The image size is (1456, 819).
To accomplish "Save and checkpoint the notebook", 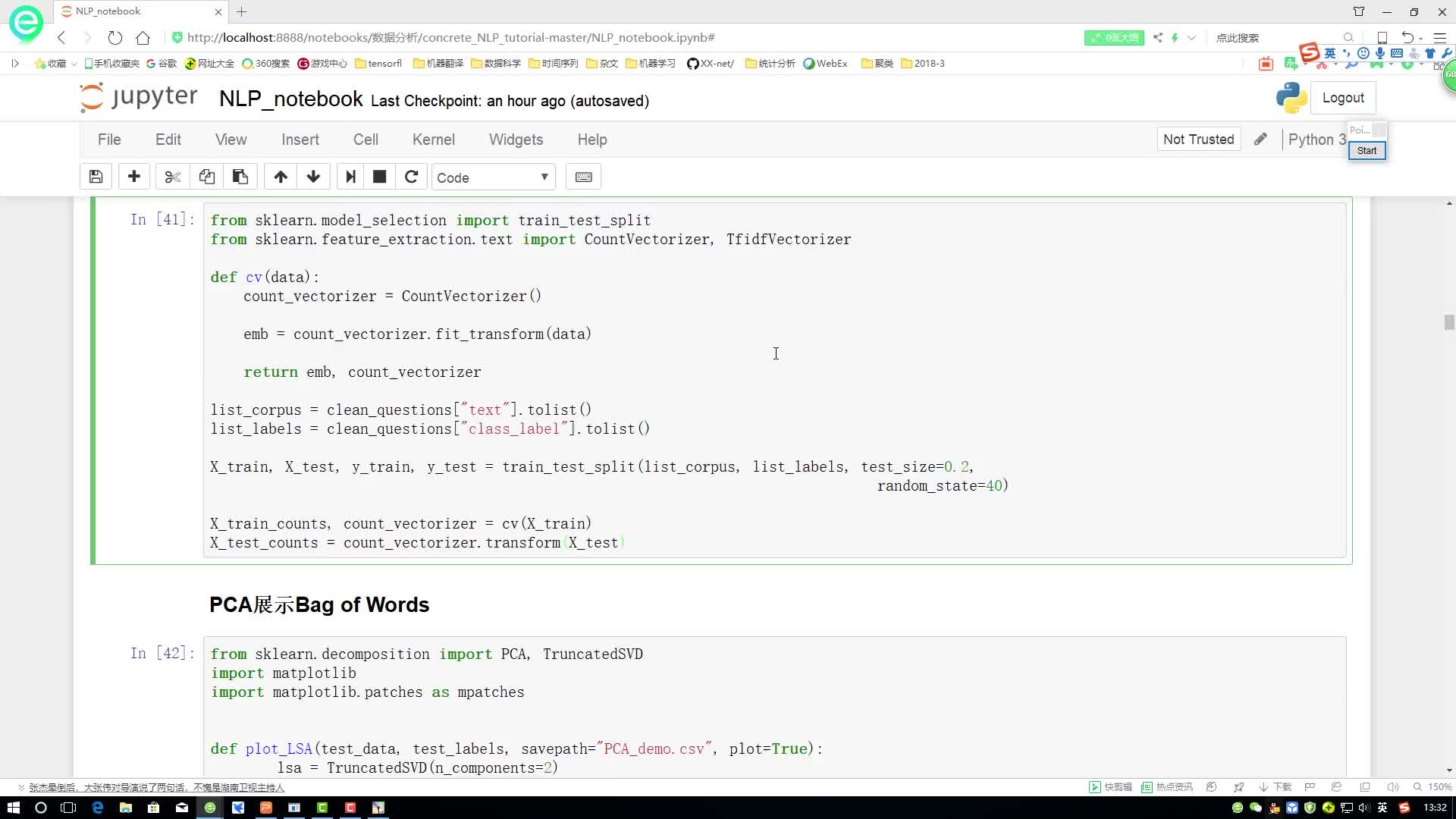I will (x=96, y=177).
